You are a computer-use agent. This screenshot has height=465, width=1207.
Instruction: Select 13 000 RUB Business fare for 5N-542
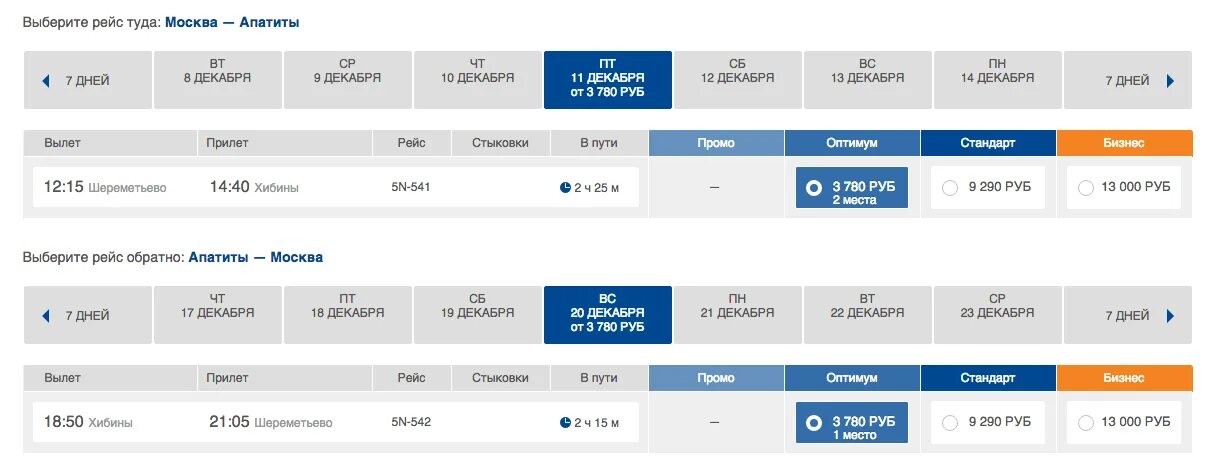[1086, 423]
